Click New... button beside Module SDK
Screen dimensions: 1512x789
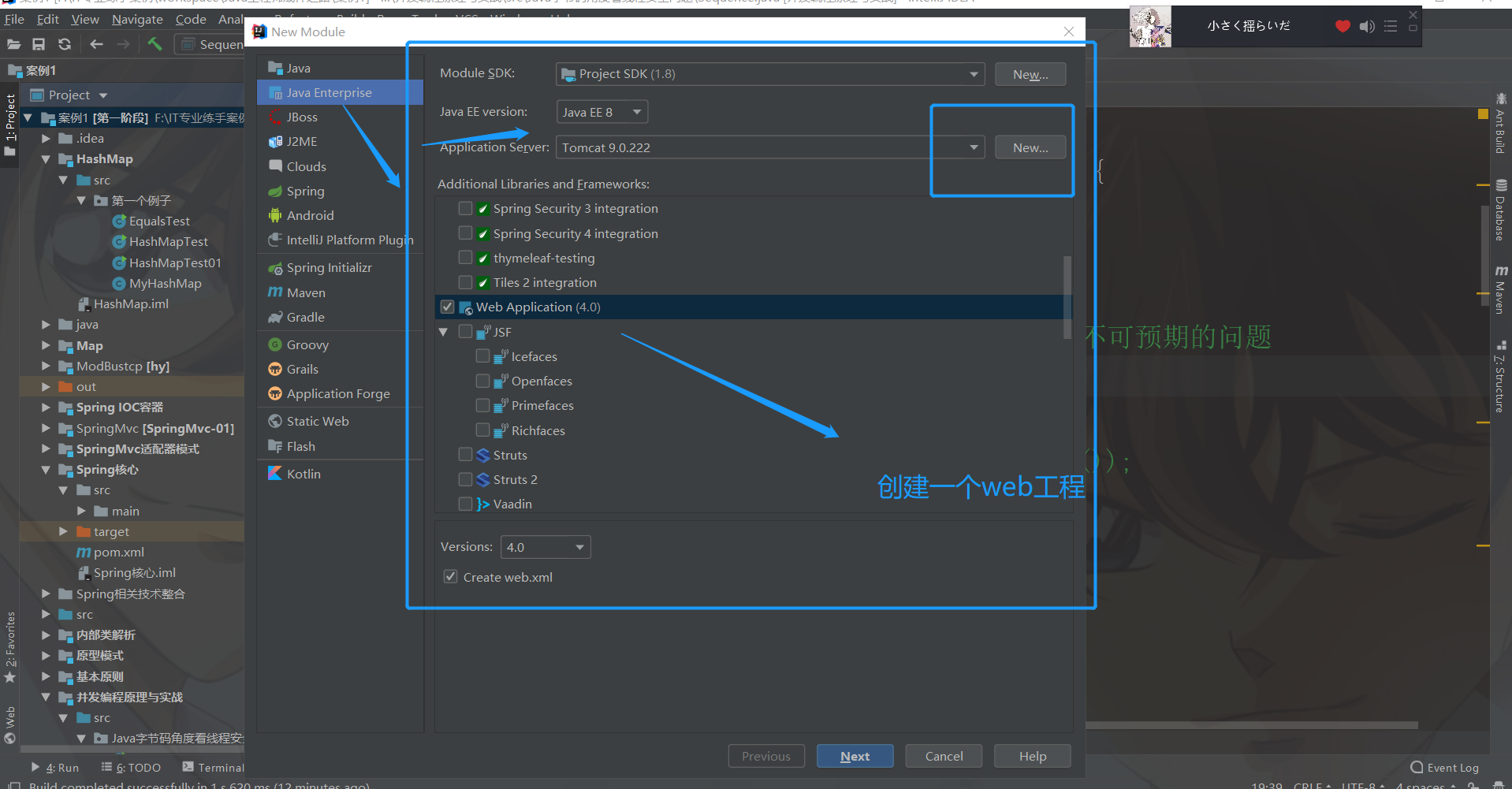1030,74
